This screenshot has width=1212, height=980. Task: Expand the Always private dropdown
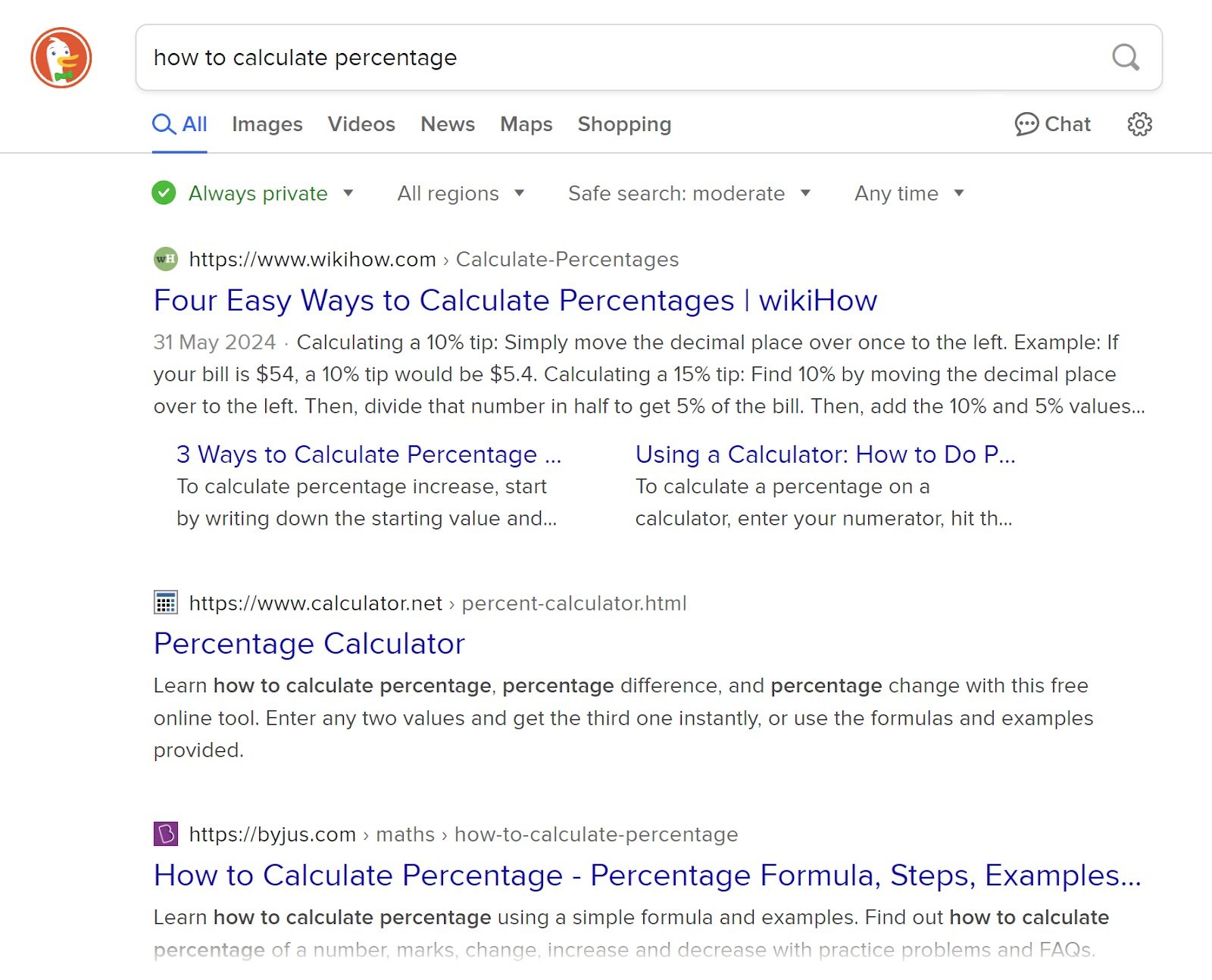[348, 193]
